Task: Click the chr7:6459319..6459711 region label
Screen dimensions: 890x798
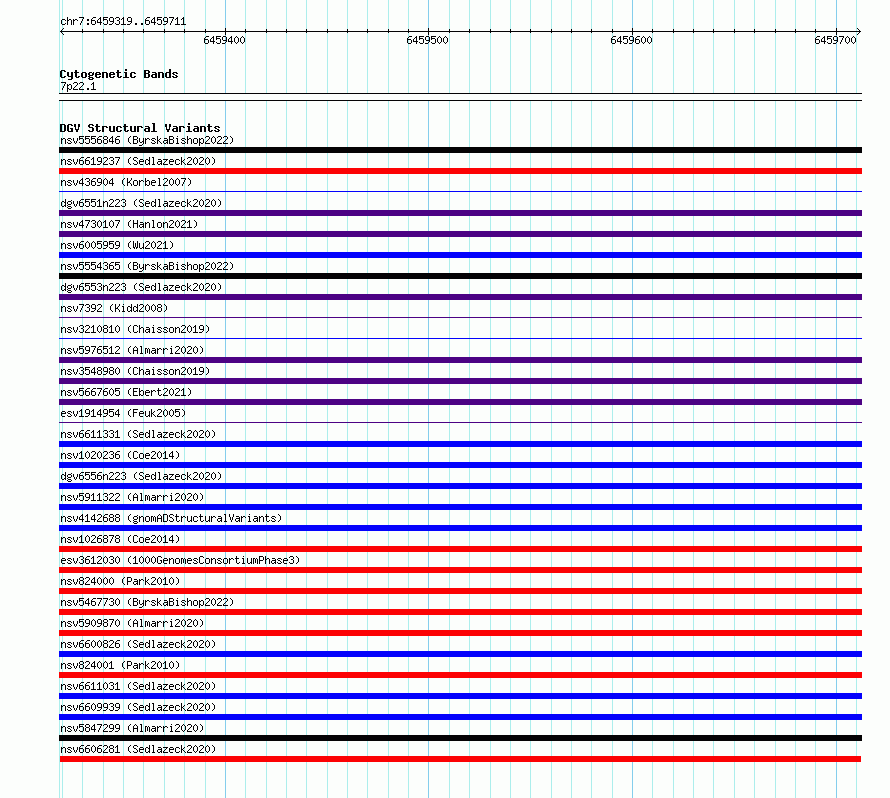Action: tap(123, 21)
